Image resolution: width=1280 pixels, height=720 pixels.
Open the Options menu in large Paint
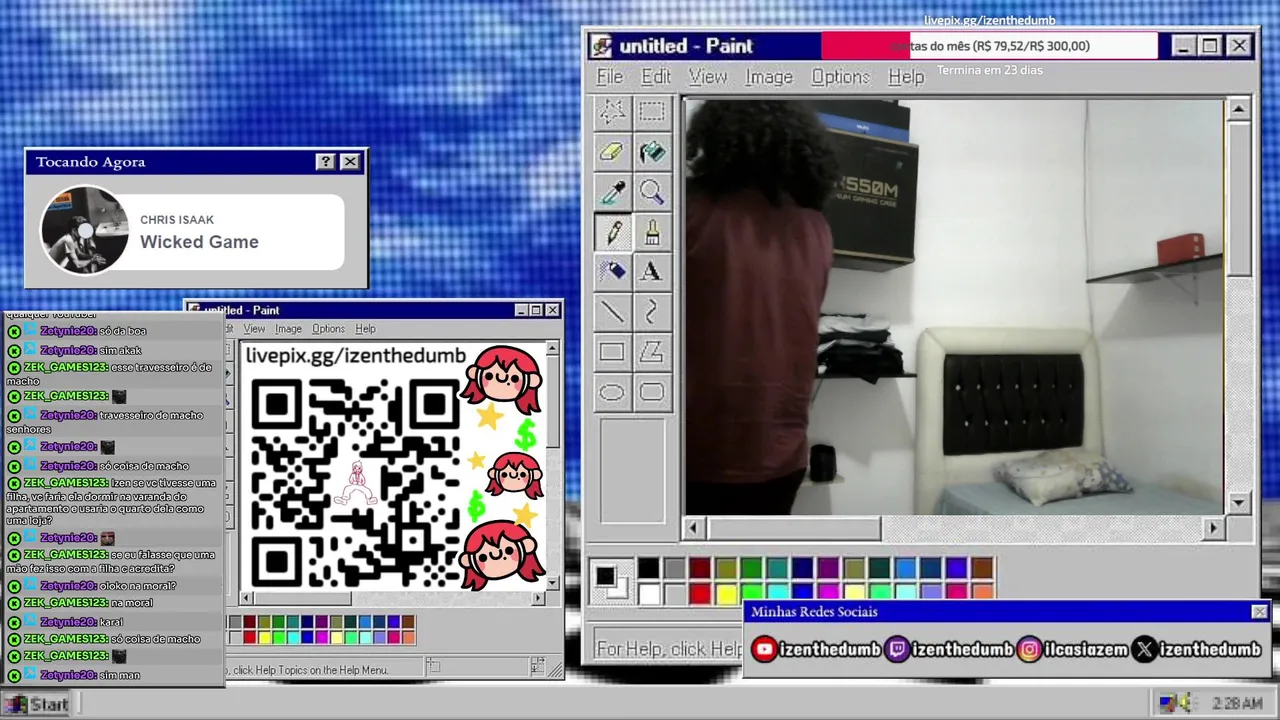pyautogui.click(x=840, y=77)
